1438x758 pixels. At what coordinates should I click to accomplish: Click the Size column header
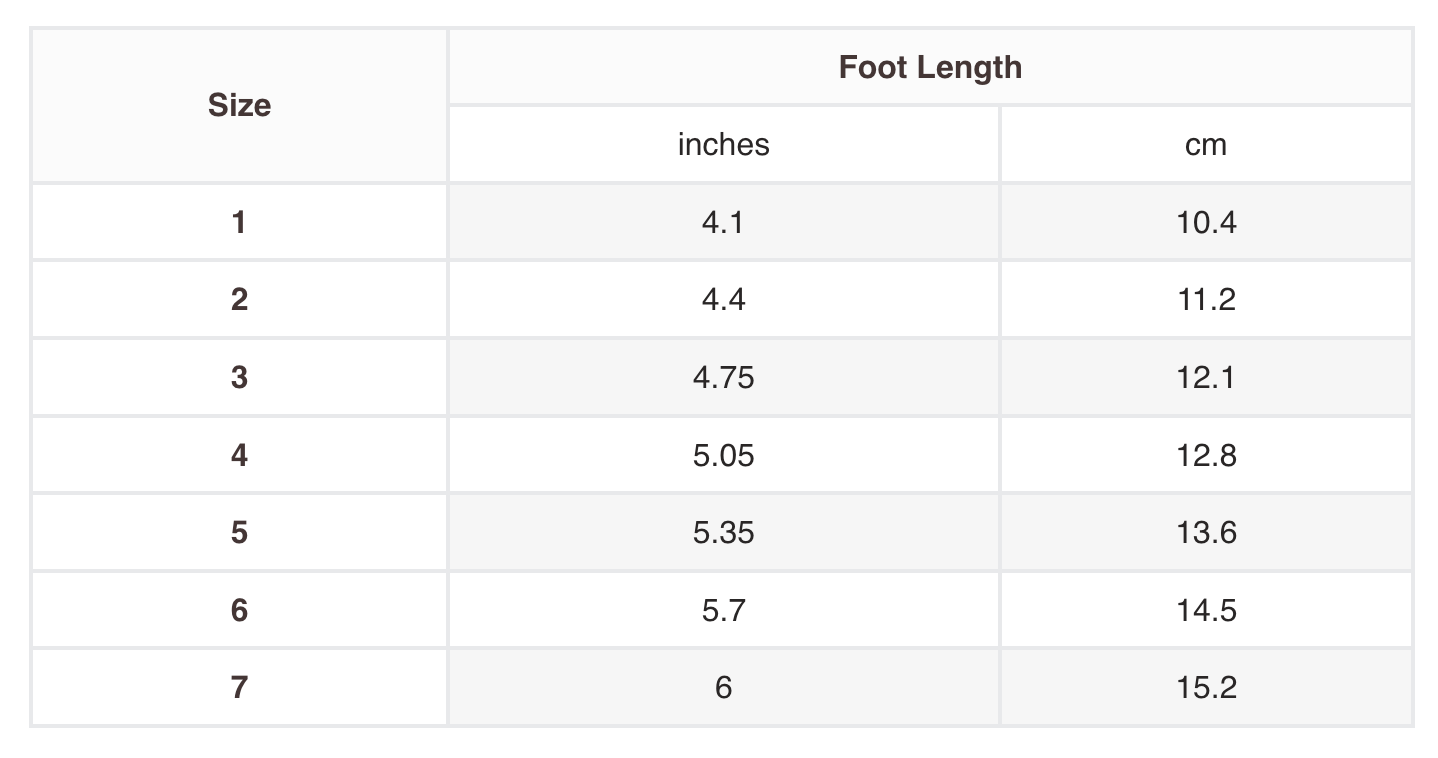(239, 105)
